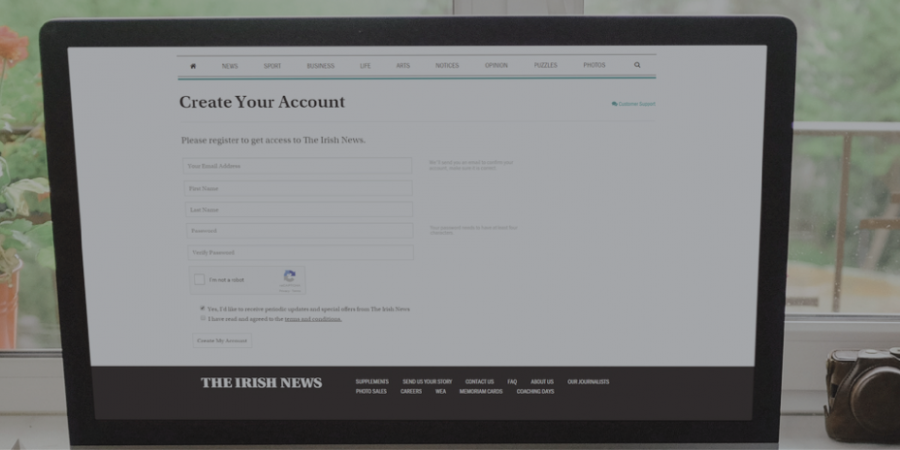900x450 pixels.
Task: Open the PHOTOS menu item
Action: (594, 65)
